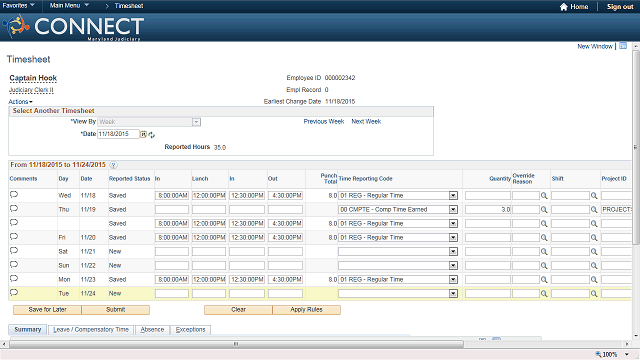Expand Time Reporting Code dropdown for Sat 11/21
This screenshot has height=360, width=640.
coord(453,252)
